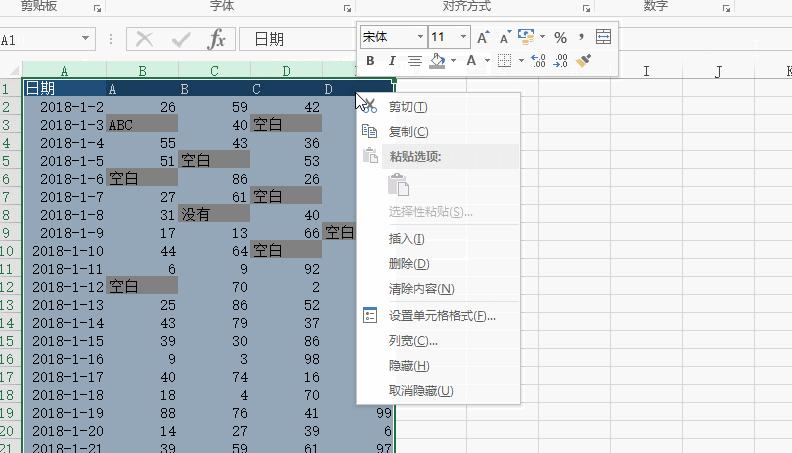
Task: Expand the borders dropdown arrow
Action: click(x=521, y=61)
